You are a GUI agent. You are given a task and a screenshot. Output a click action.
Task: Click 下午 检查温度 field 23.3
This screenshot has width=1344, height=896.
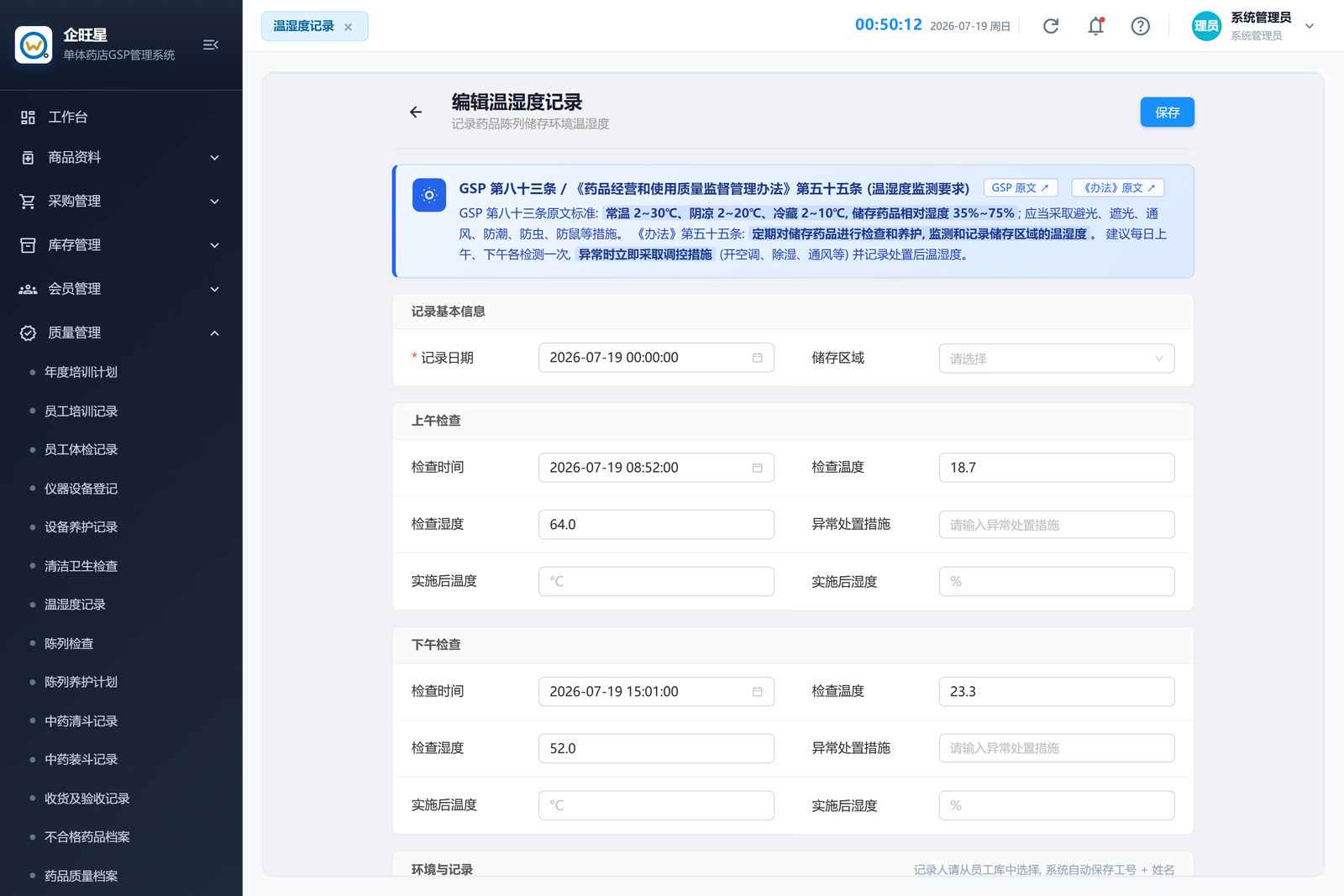[x=1056, y=692]
